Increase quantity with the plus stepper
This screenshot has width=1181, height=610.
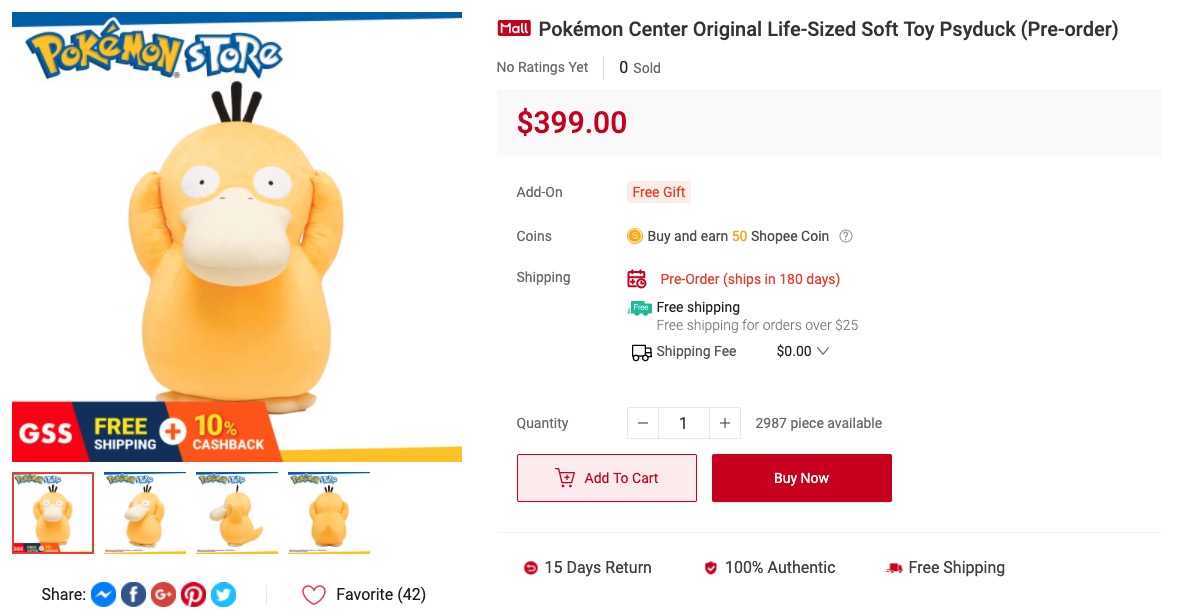(x=724, y=423)
